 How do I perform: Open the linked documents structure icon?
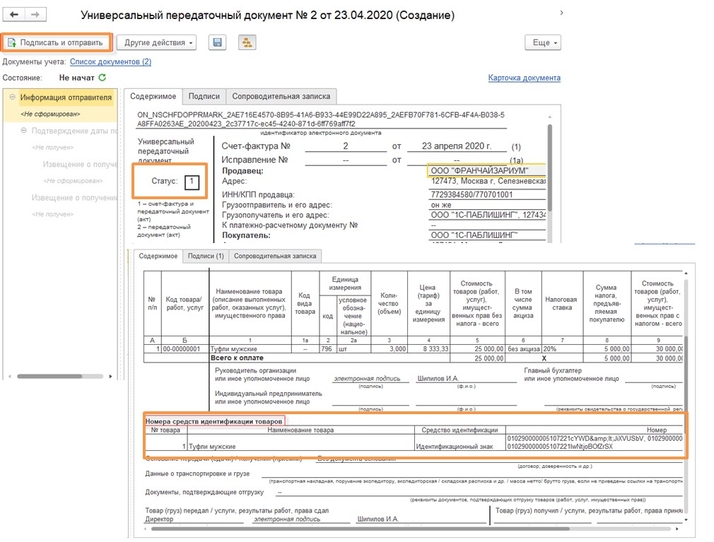coord(243,43)
